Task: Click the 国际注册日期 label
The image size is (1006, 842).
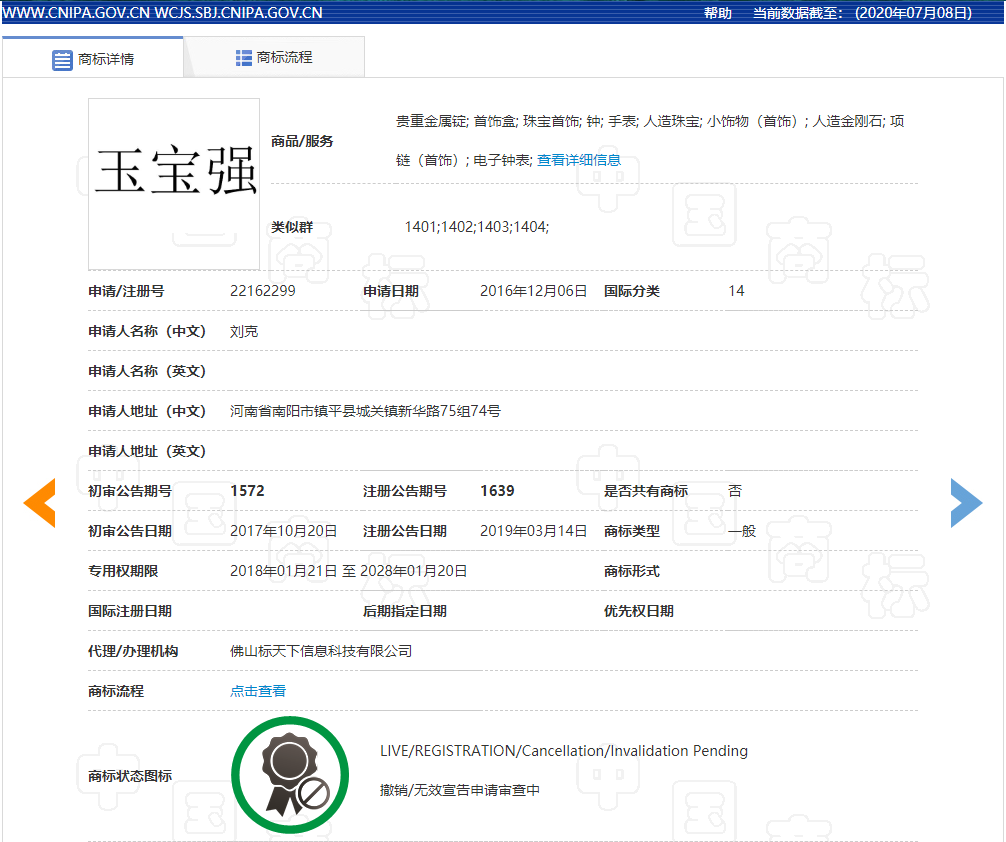Action: pyautogui.click(x=130, y=611)
